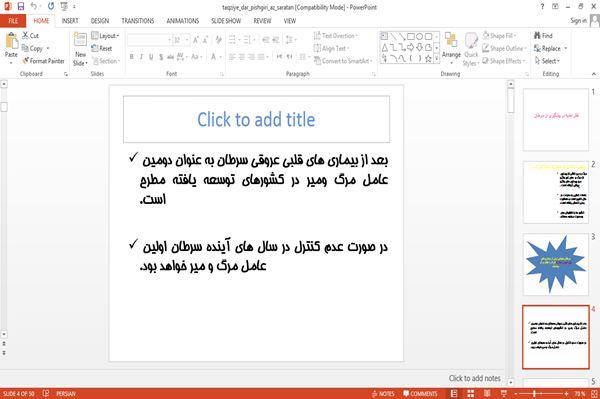Open Quick Styles gallery

(x=471, y=50)
